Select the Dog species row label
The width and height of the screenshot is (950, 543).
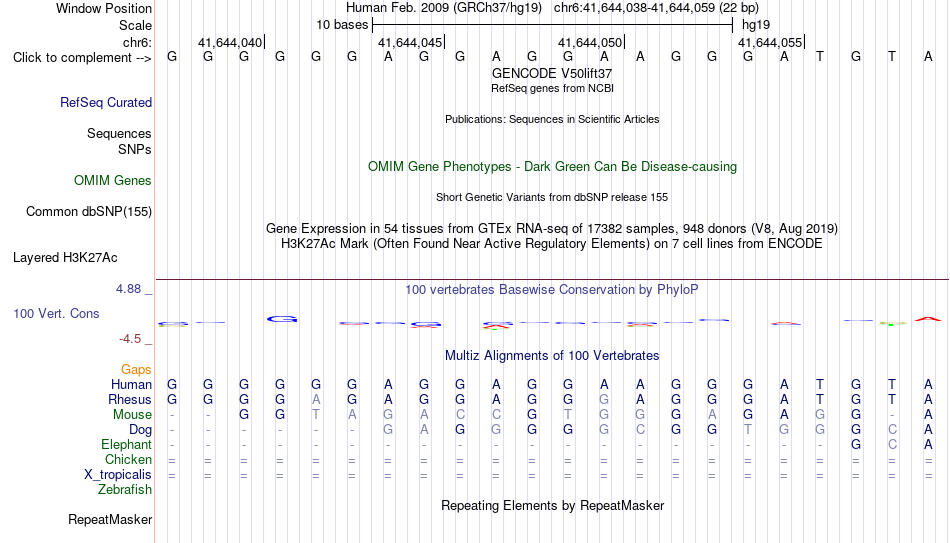point(140,430)
